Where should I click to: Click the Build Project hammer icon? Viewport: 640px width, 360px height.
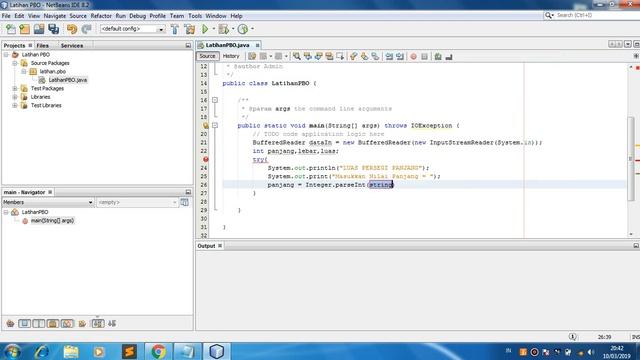click(175, 29)
